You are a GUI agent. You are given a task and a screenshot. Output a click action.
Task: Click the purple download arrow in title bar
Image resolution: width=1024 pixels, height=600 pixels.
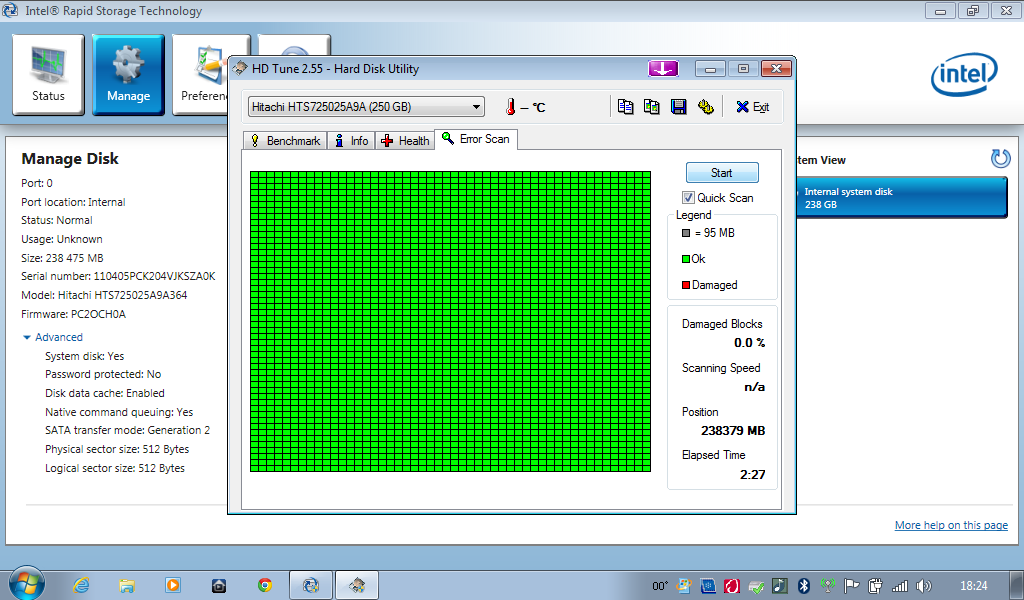pyautogui.click(x=663, y=69)
